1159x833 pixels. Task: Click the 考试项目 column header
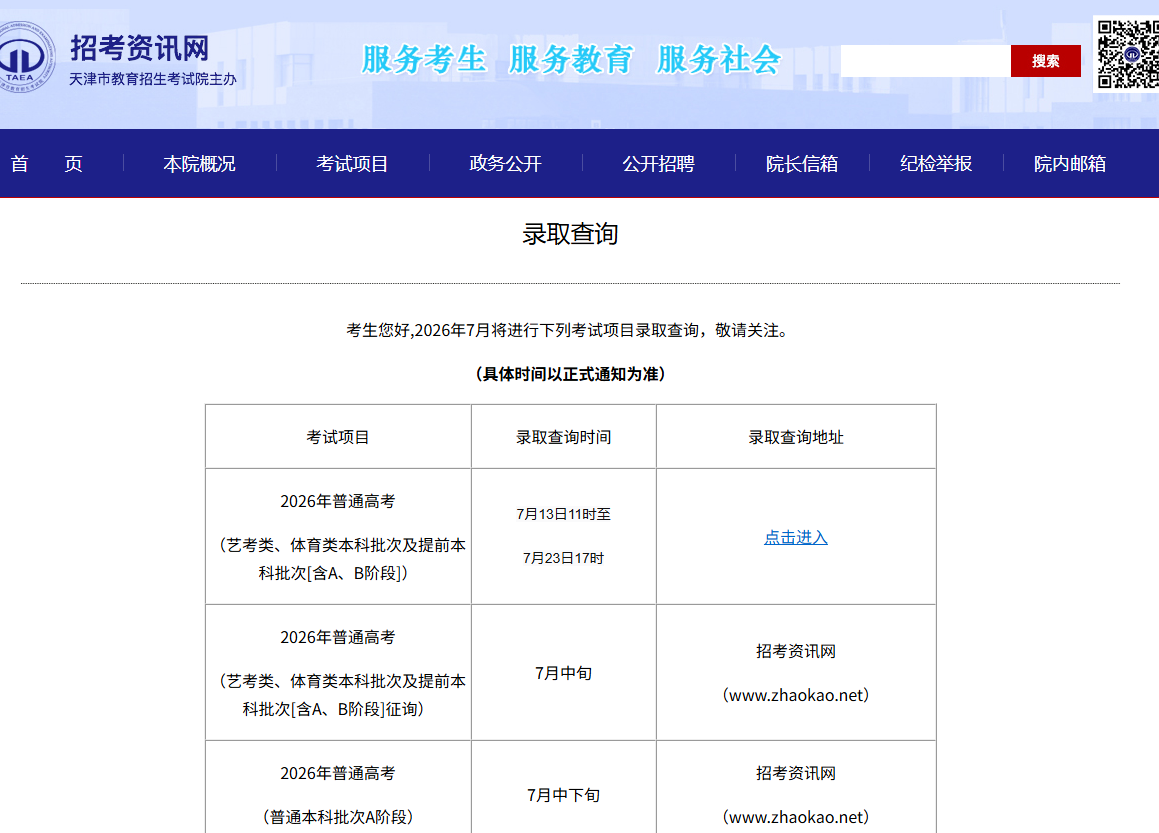point(338,437)
